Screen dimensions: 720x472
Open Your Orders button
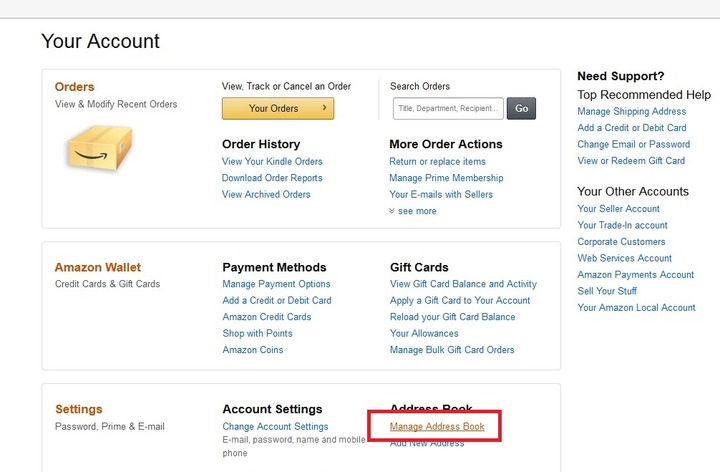click(278, 108)
